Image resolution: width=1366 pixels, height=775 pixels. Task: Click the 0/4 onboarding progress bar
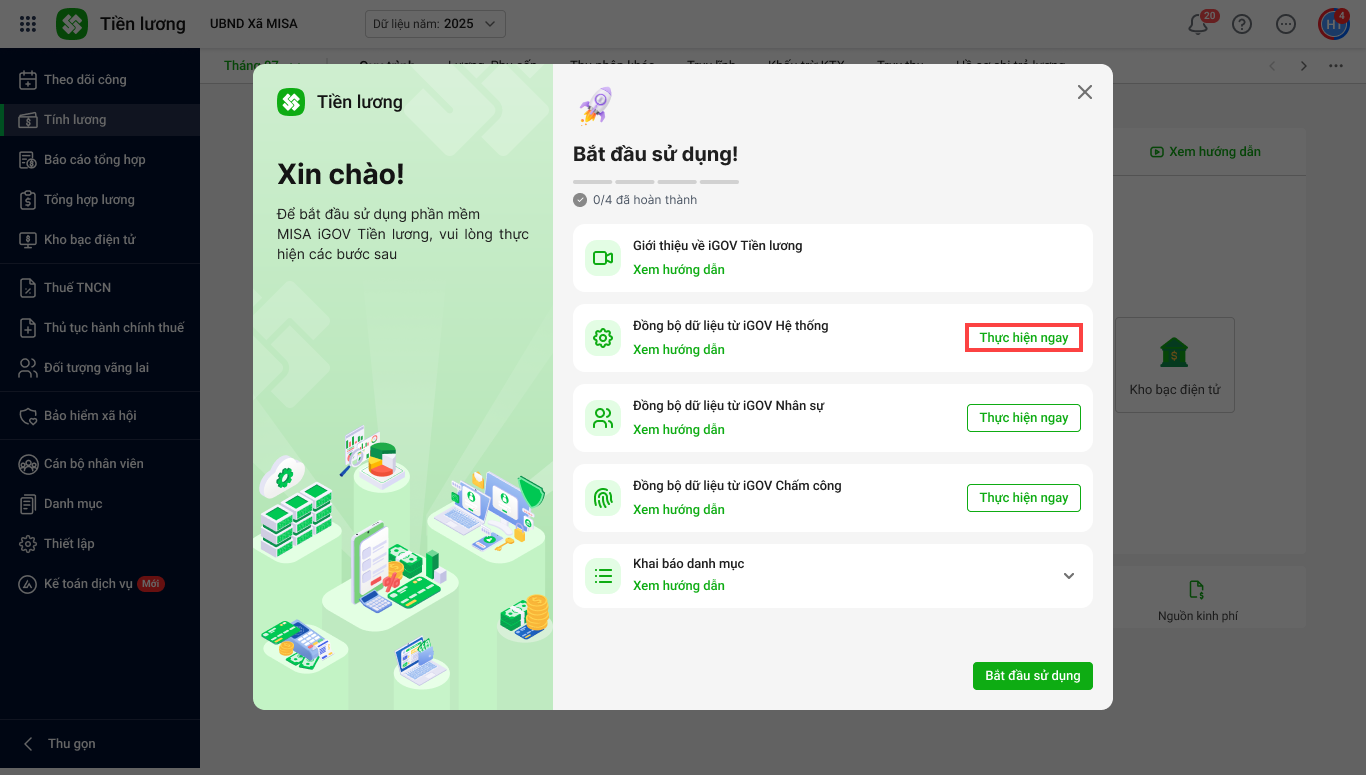click(656, 182)
